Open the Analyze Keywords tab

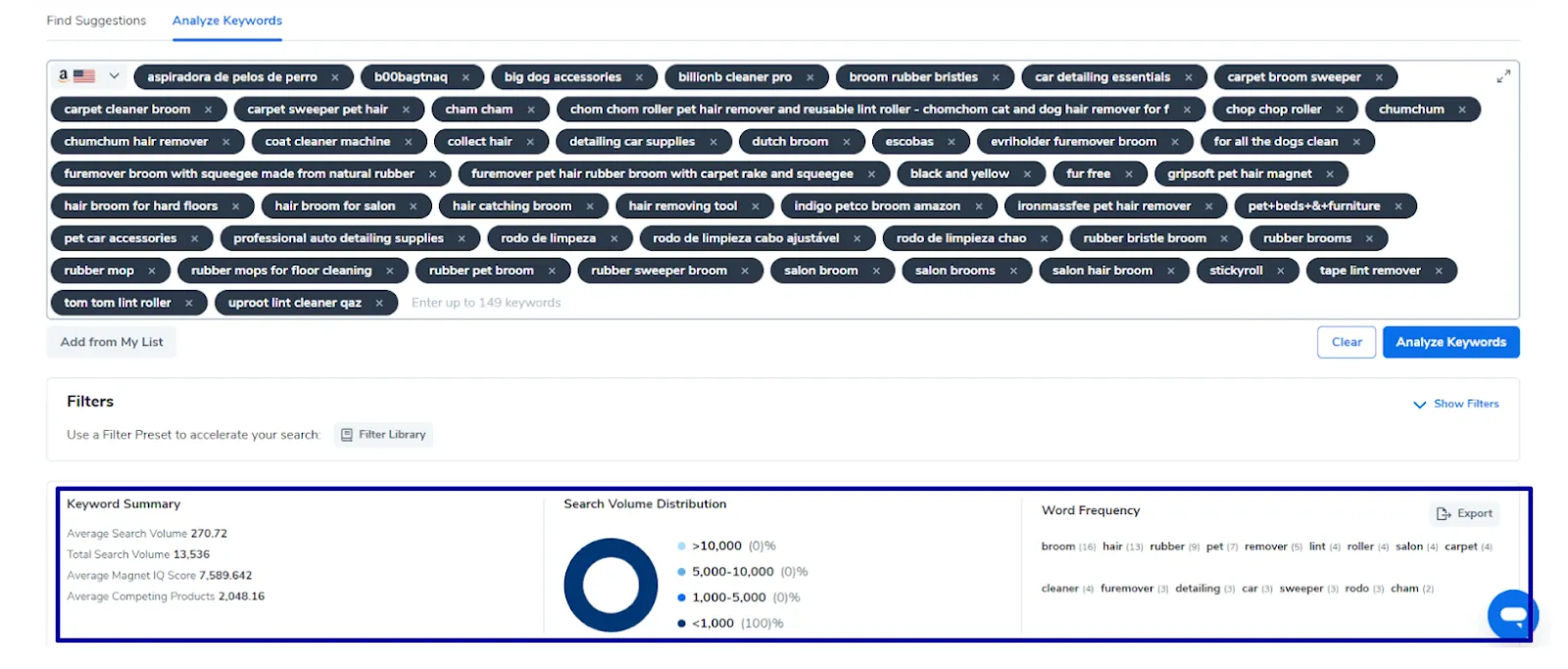coord(227,21)
